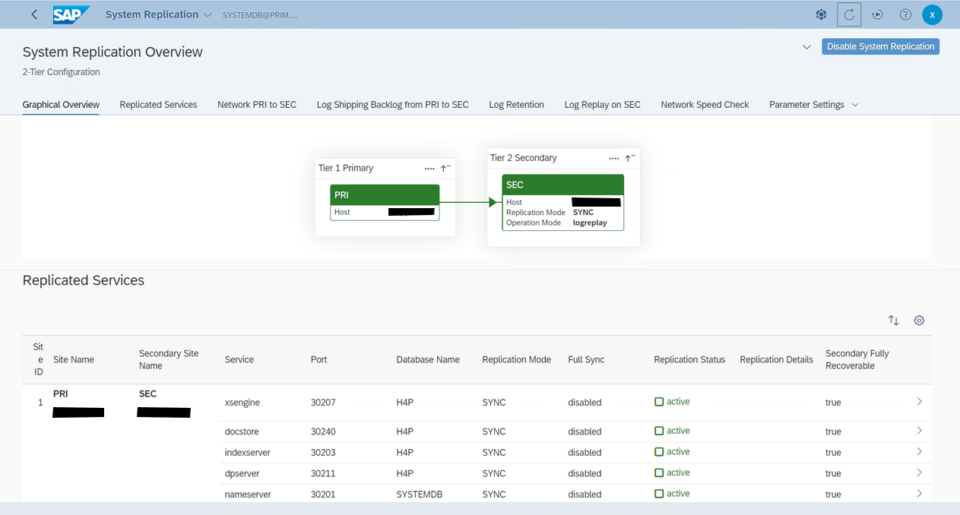The width and height of the screenshot is (960, 515).
Task: Open table column settings gear
Action: 919,320
